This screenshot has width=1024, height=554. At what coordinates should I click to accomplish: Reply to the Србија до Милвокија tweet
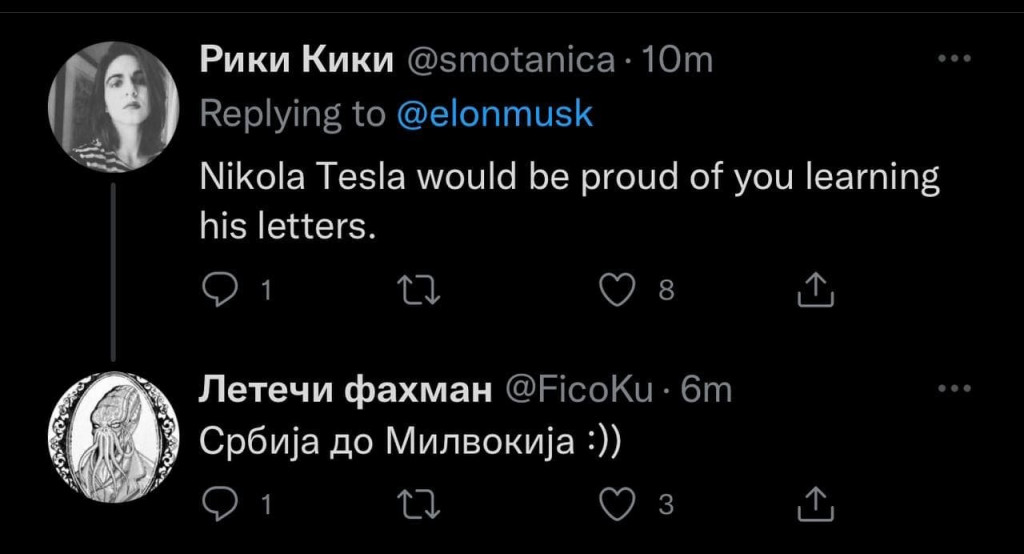(216, 505)
